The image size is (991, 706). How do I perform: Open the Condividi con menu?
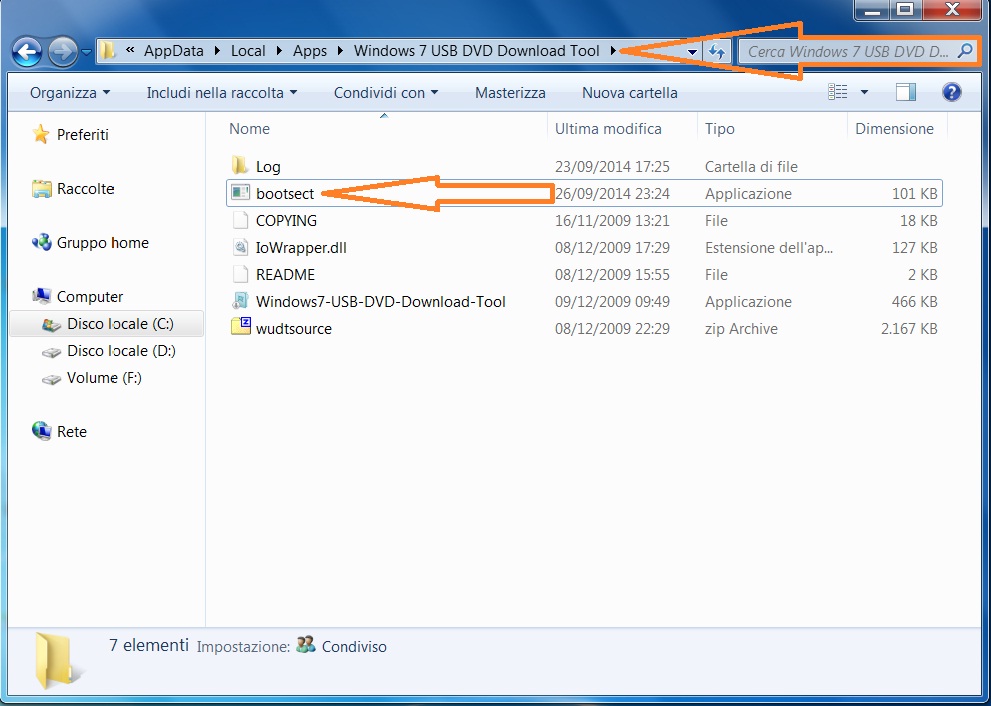point(386,93)
